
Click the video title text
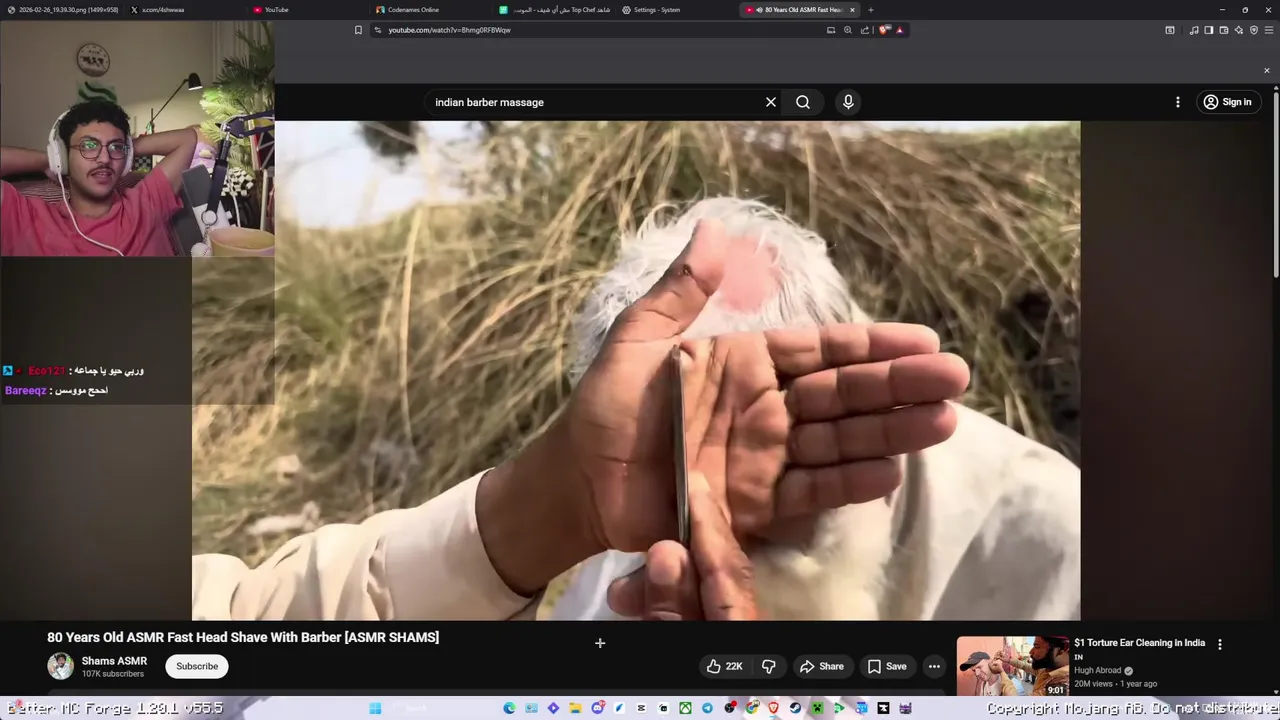click(243, 637)
